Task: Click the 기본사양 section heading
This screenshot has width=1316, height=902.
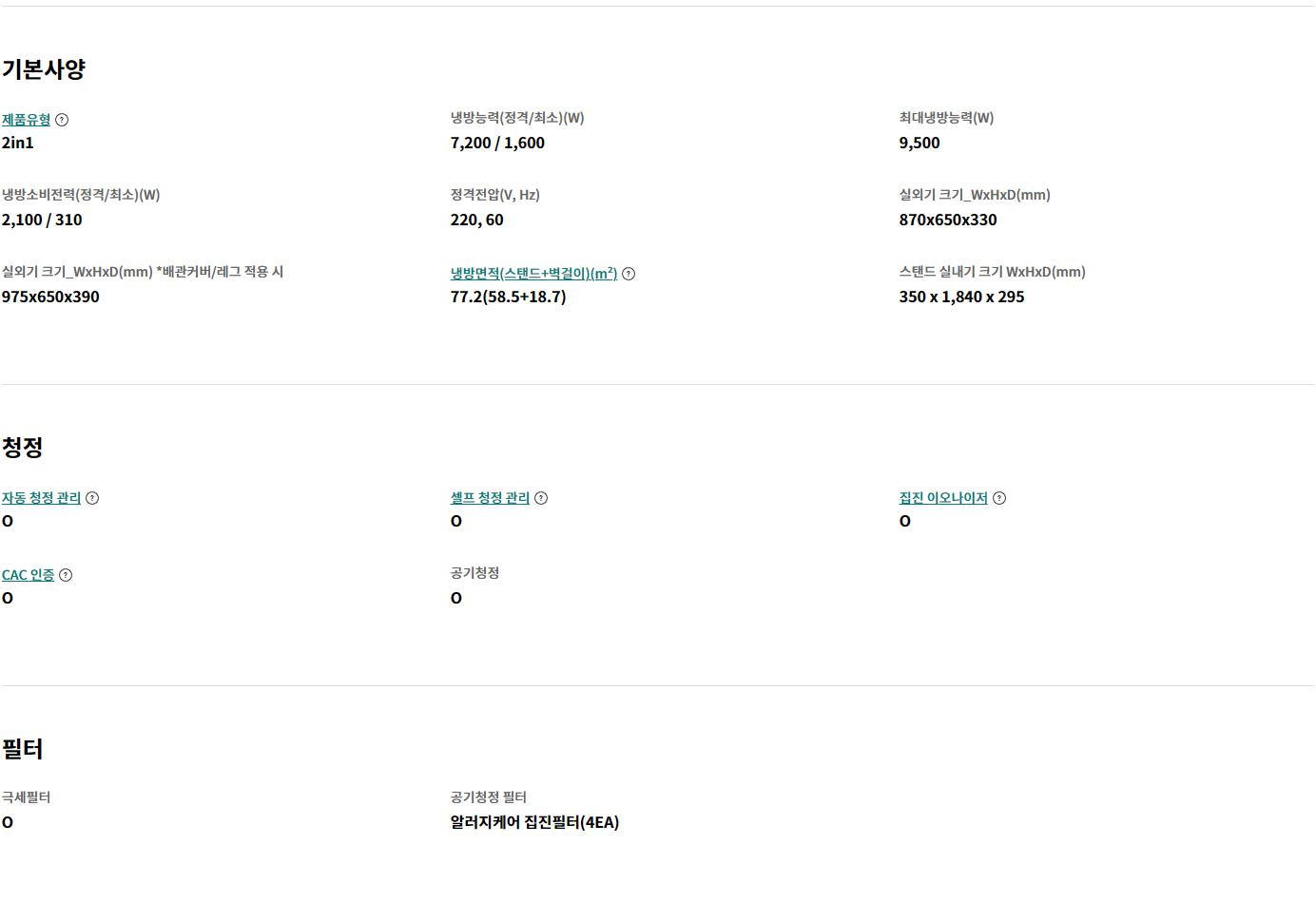Action: [44, 69]
